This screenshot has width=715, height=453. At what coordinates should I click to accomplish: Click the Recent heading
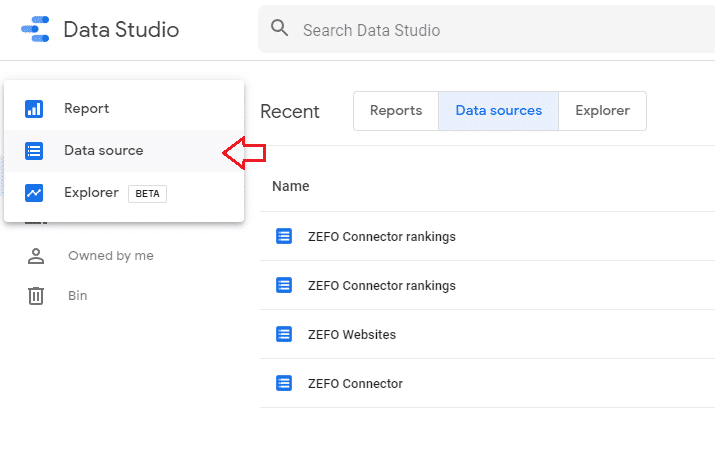click(290, 112)
